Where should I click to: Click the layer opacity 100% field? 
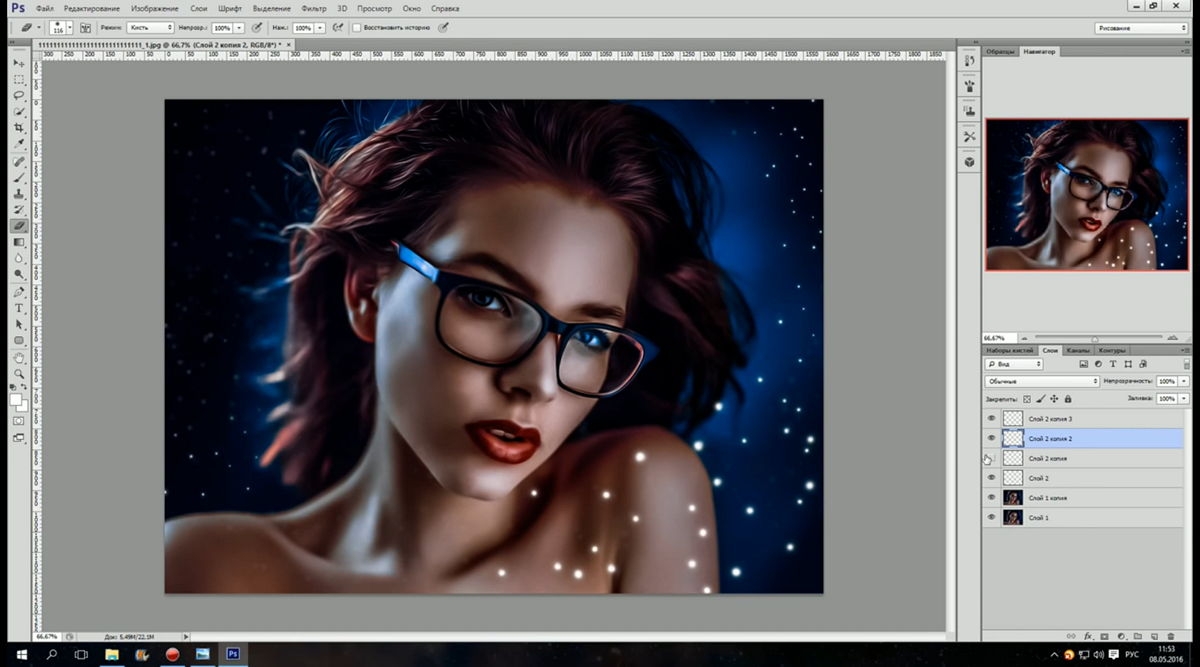coord(1167,381)
